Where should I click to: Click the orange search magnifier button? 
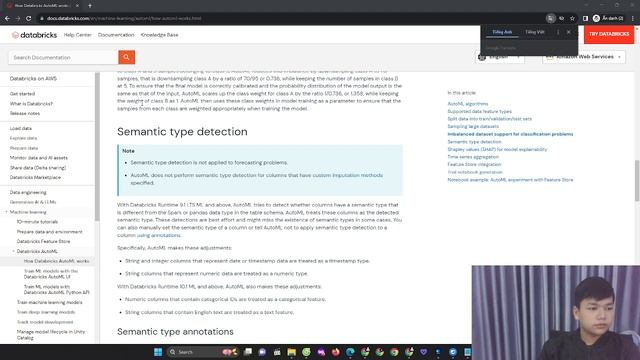(x=127, y=57)
